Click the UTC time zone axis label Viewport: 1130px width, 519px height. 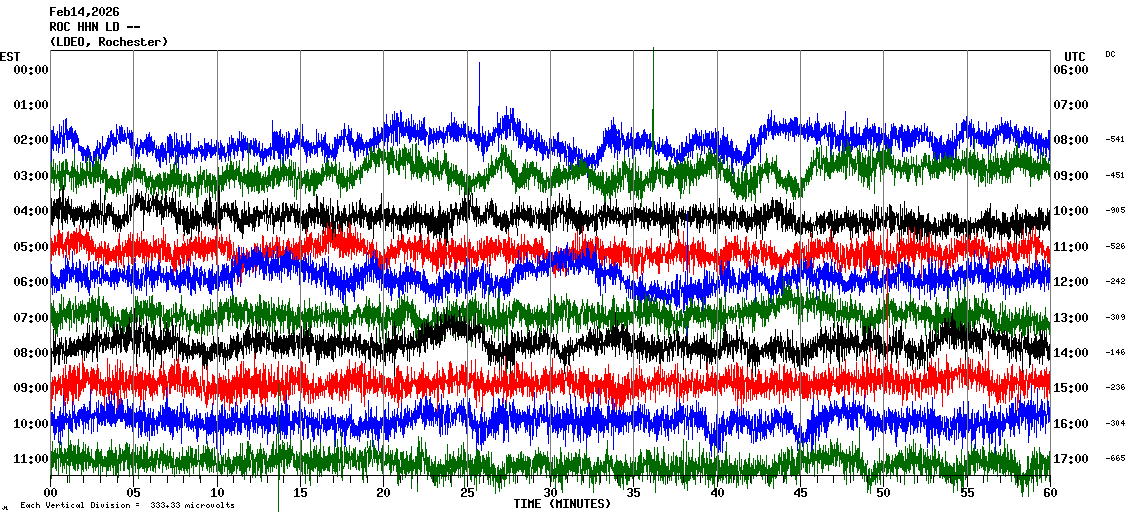tap(1074, 56)
